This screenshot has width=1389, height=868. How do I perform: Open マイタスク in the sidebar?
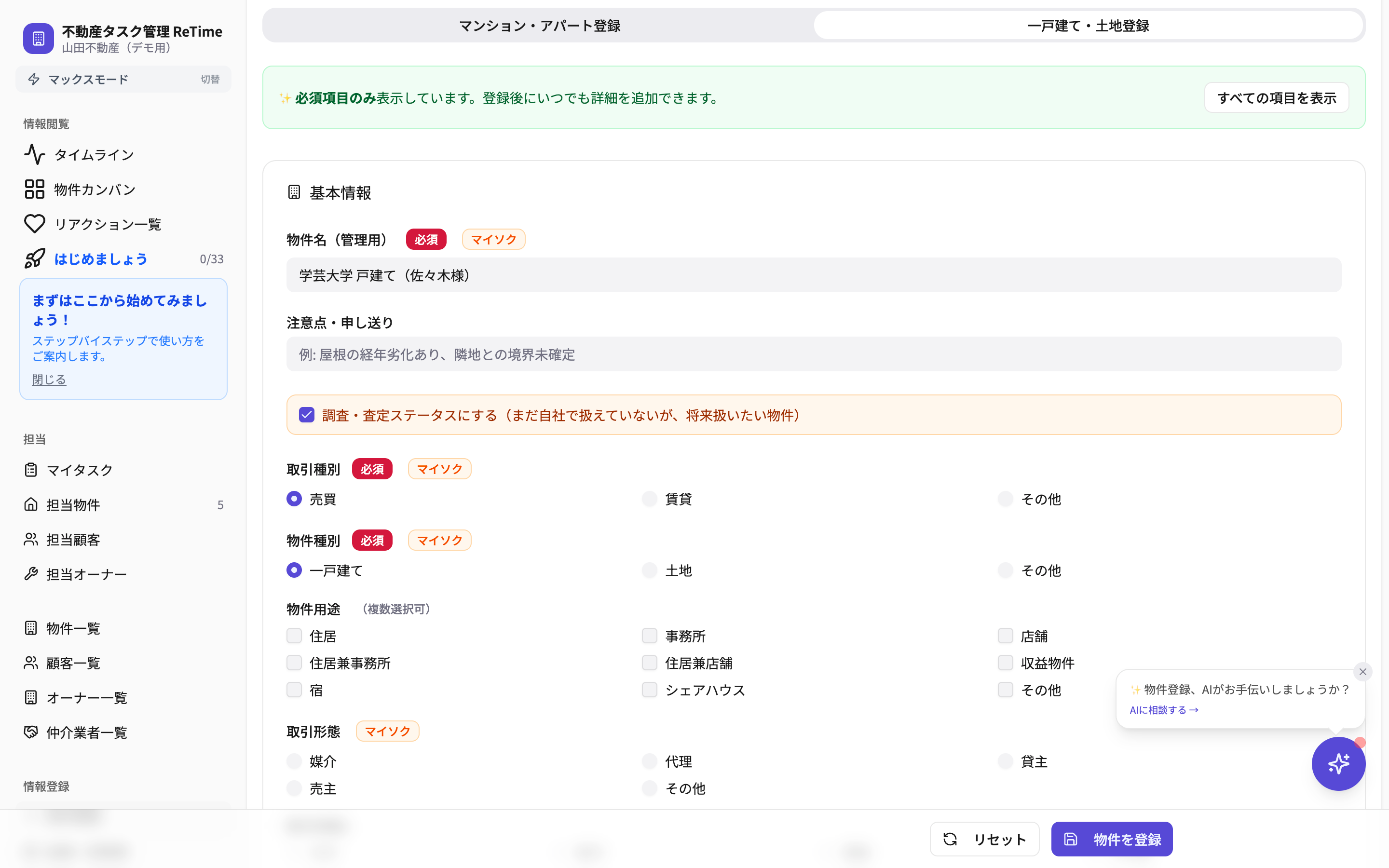pos(123,470)
